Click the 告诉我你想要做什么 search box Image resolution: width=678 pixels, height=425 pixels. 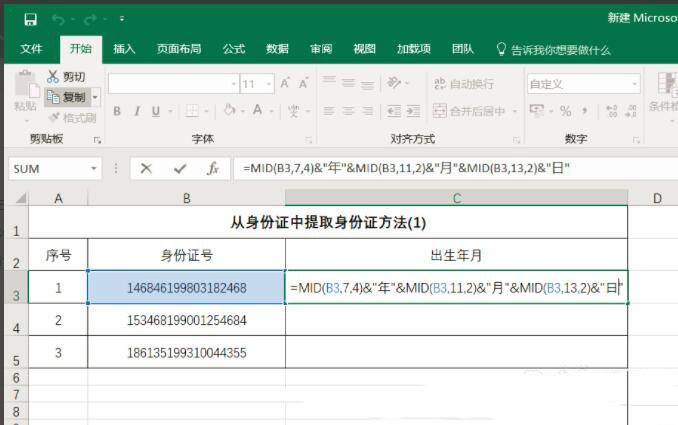553,50
